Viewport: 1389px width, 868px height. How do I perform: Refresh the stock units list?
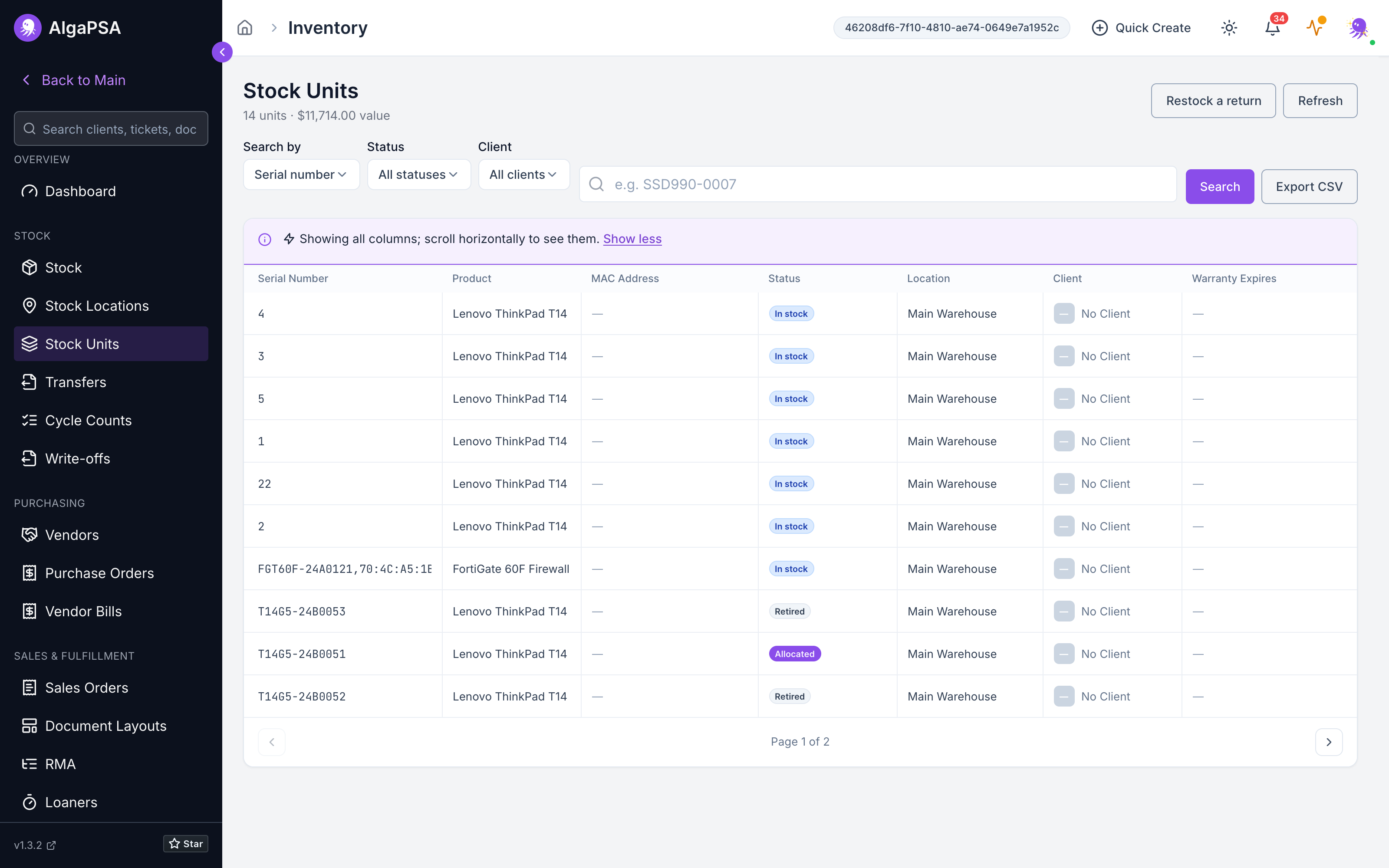[x=1320, y=101]
